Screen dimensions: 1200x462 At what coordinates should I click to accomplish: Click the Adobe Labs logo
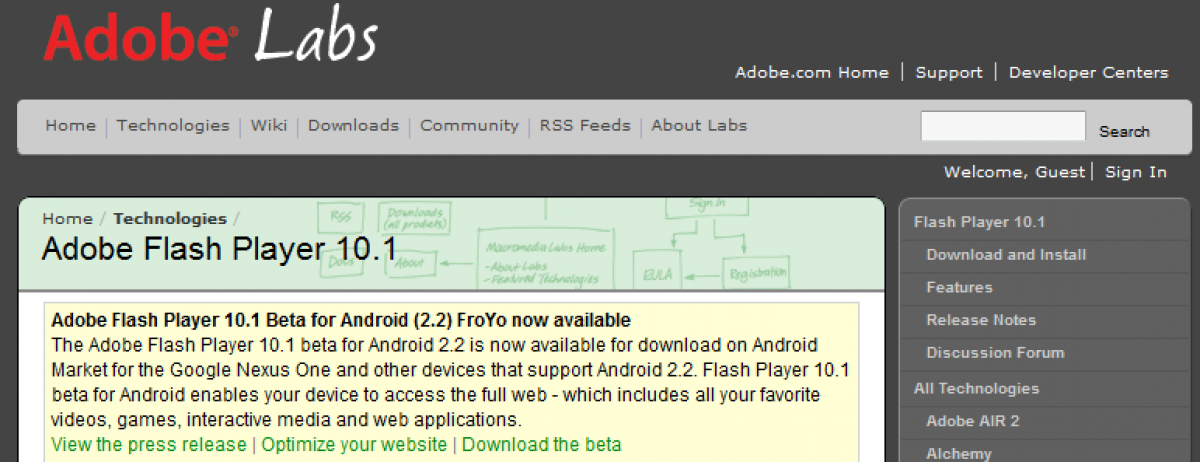[x=210, y=40]
